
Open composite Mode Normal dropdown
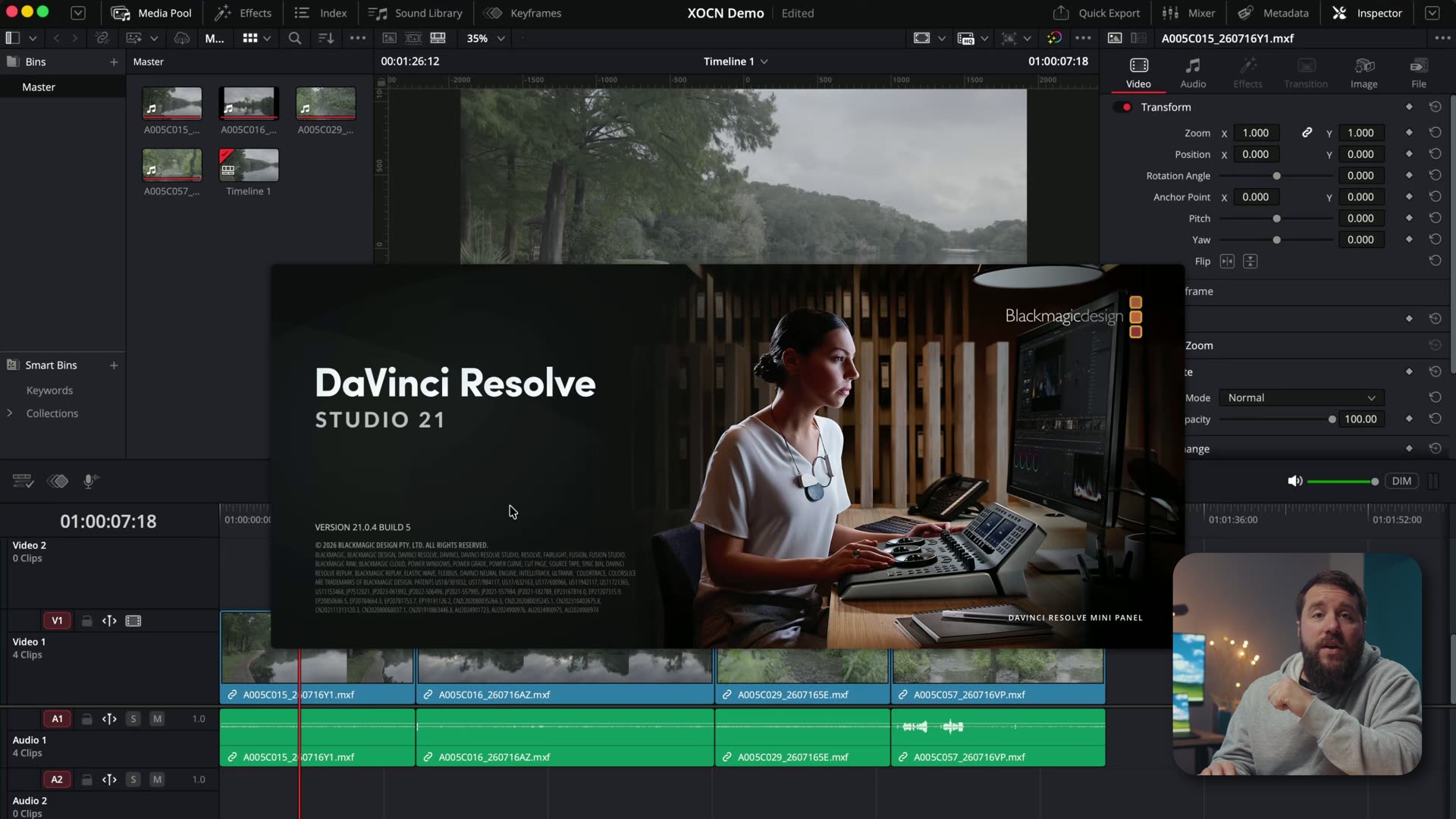pos(1301,398)
